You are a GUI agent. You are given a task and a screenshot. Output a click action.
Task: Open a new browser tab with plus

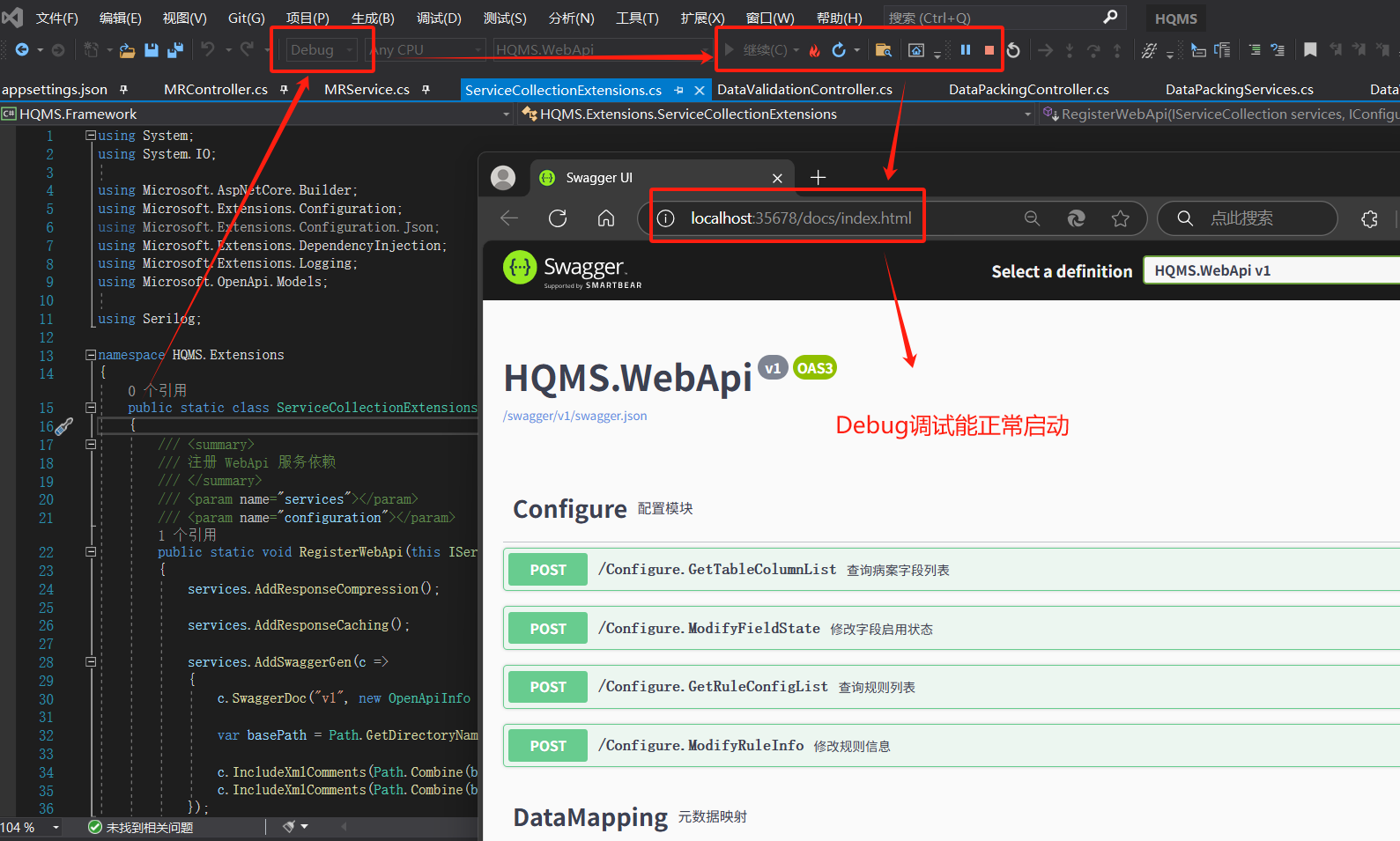tap(818, 177)
